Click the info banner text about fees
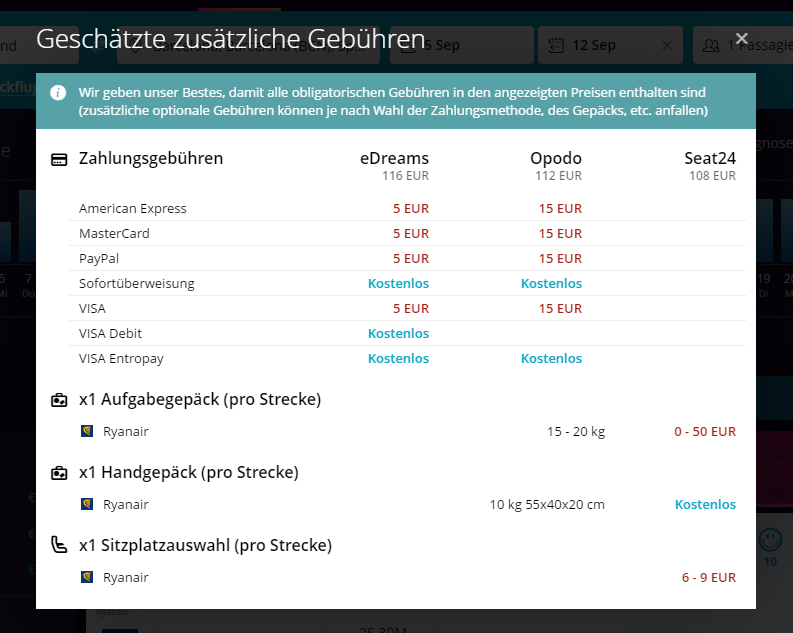 393,101
